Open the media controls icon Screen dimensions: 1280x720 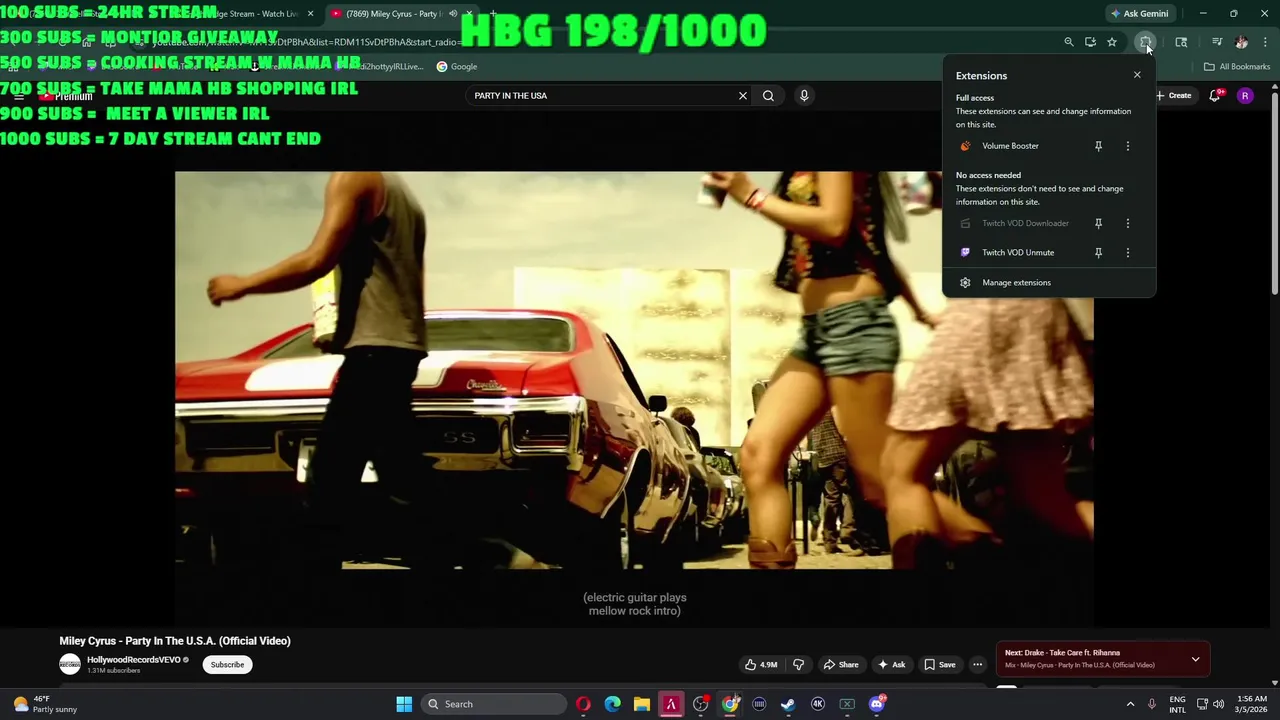pyautogui.click(x=1217, y=42)
